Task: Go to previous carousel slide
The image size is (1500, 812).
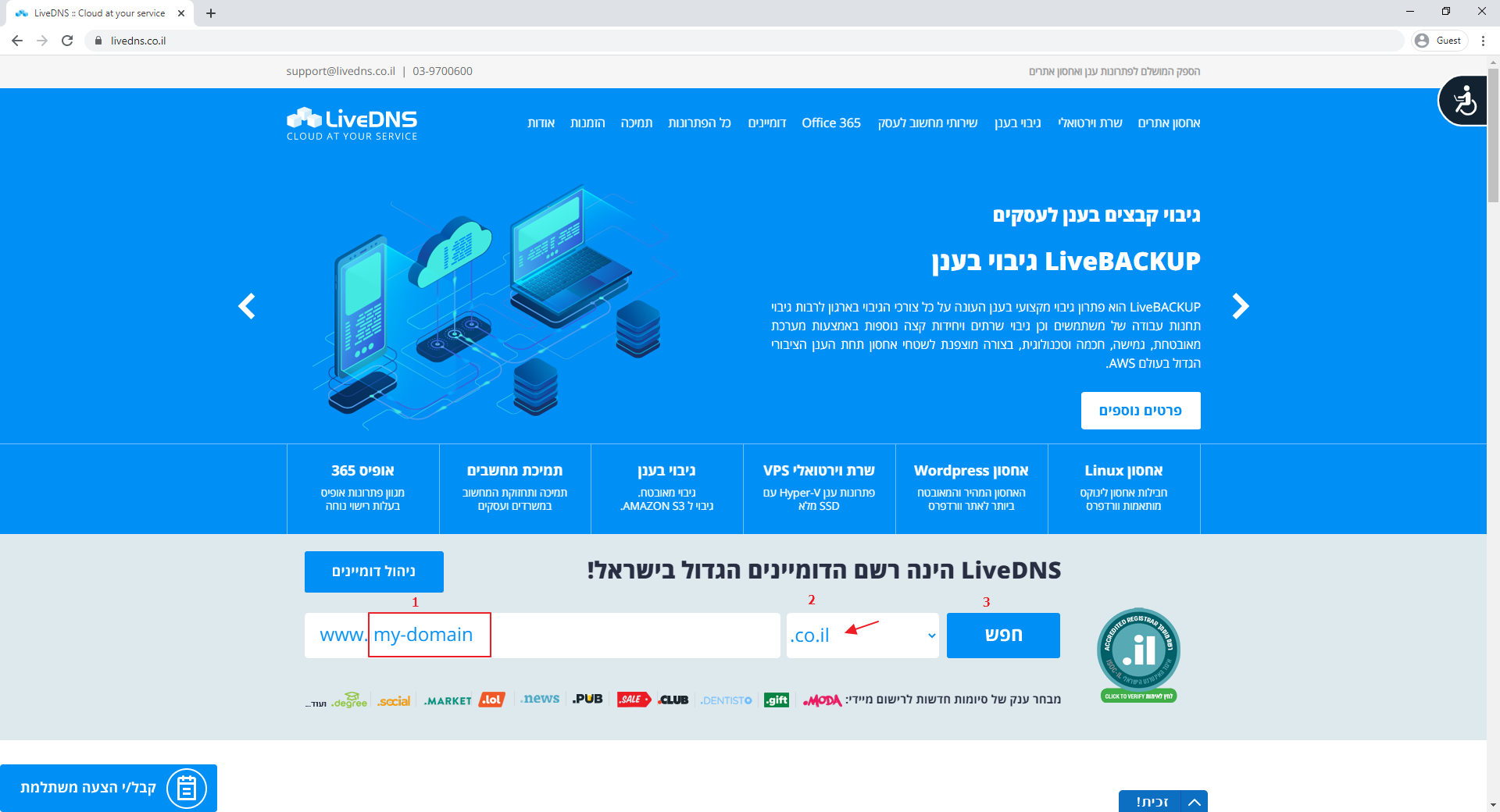Action: tap(247, 306)
